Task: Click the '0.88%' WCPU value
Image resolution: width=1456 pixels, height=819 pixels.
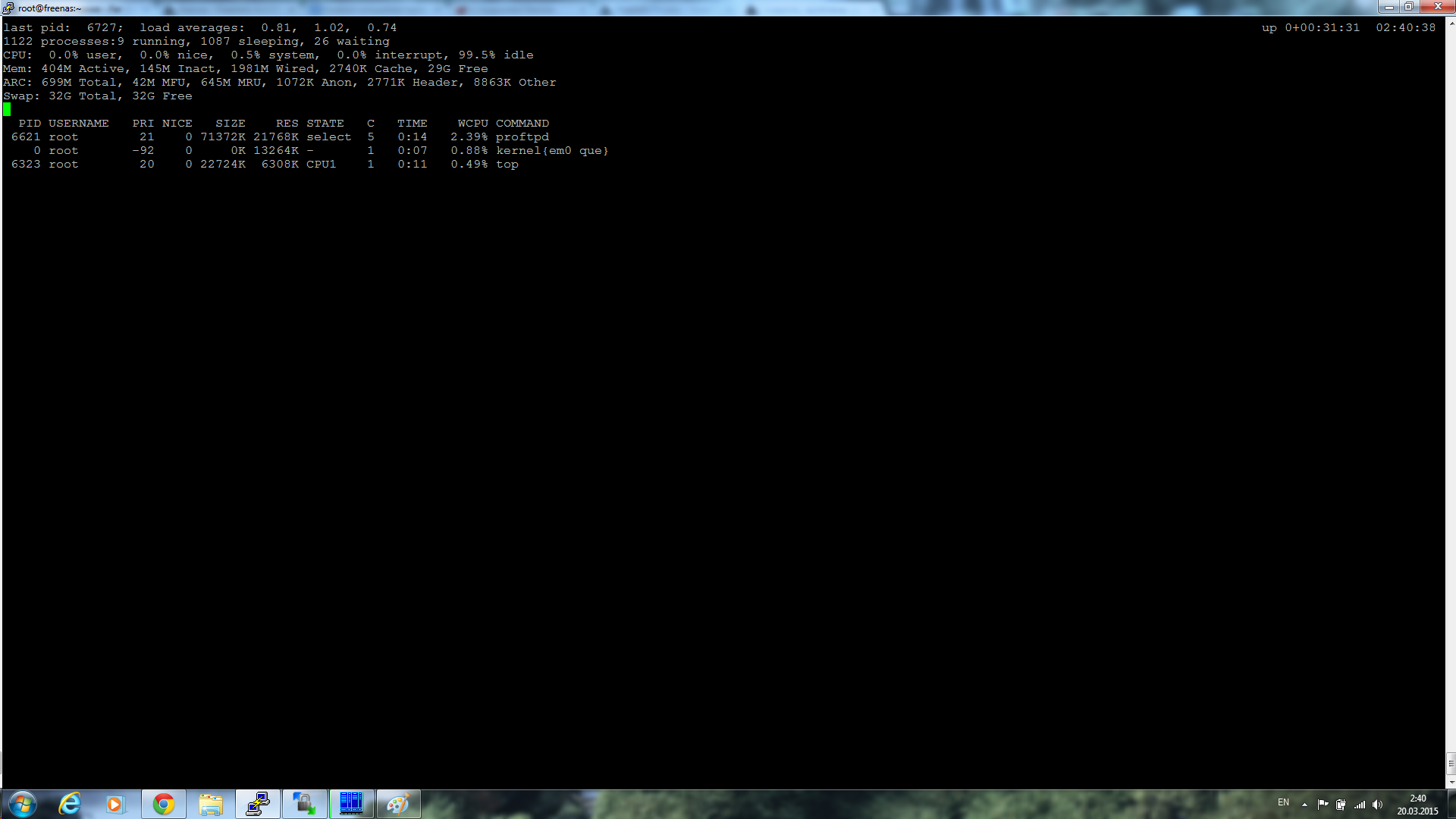Action: pos(469,151)
